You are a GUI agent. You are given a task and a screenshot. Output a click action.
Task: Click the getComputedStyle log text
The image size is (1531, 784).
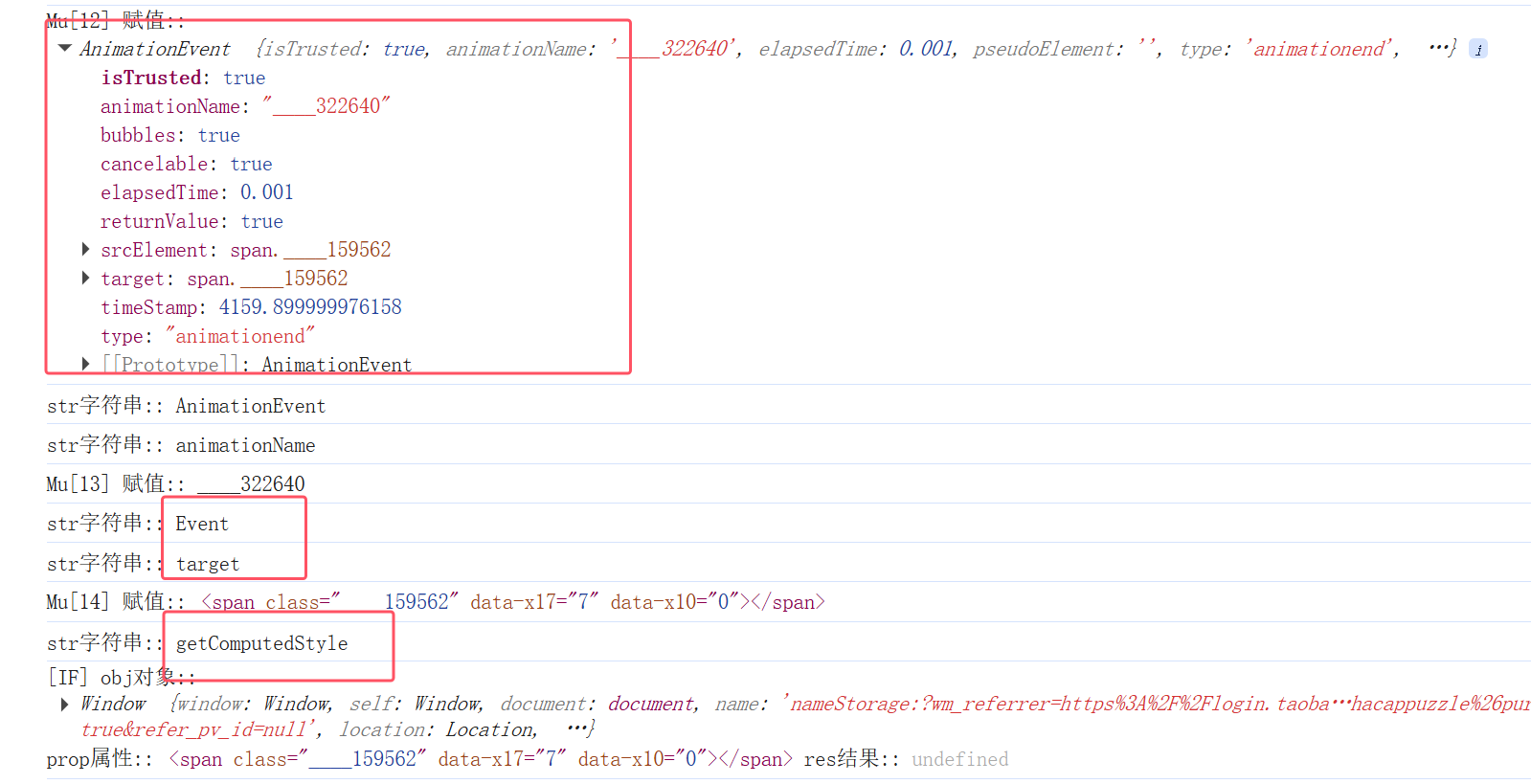pyautogui.click(x=261, y=644)
